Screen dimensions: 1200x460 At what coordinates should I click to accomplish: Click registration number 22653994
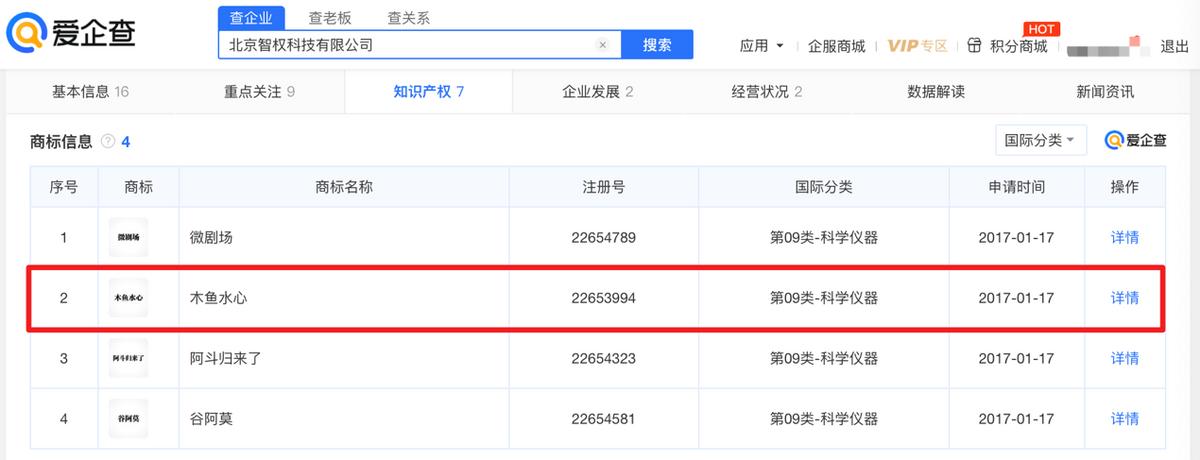pyautogui.click(x=603, y=298)
